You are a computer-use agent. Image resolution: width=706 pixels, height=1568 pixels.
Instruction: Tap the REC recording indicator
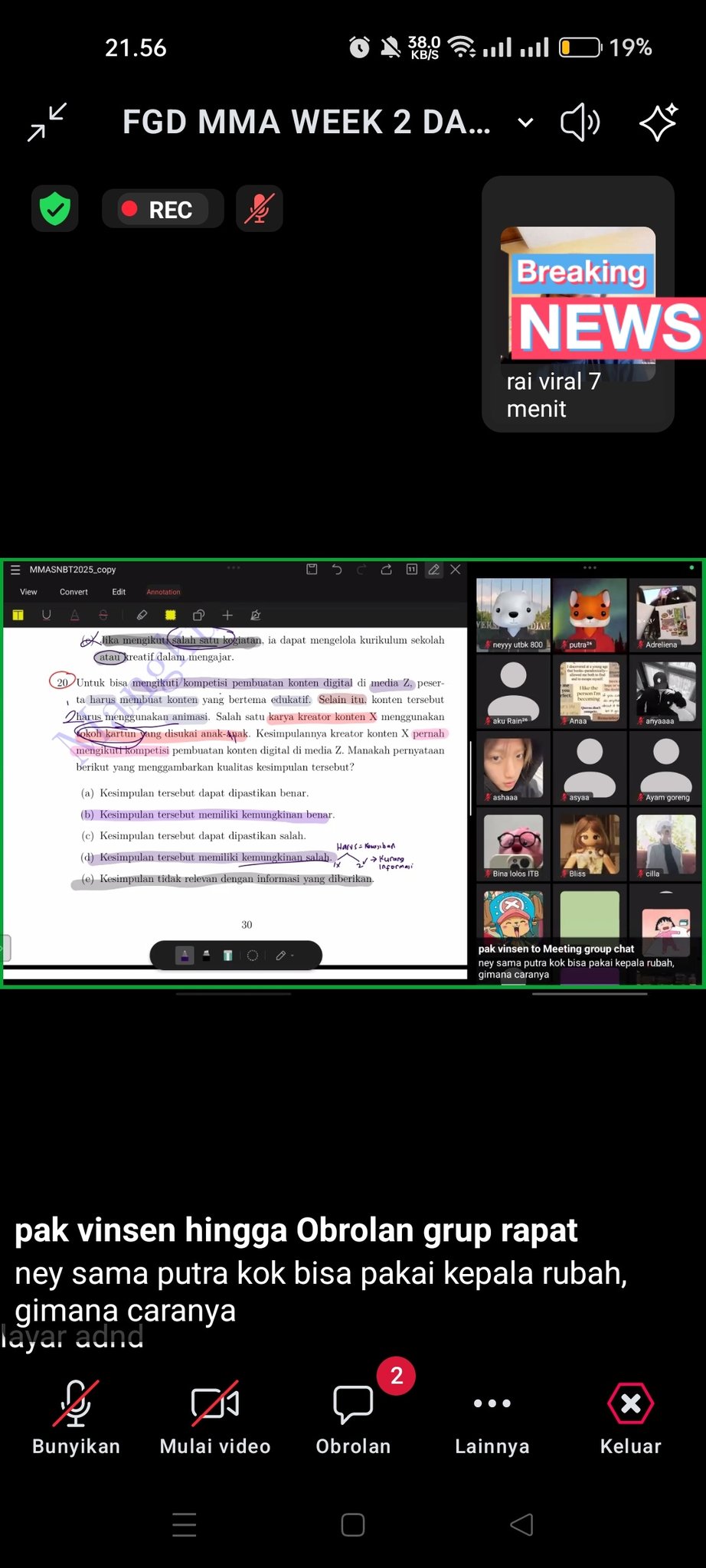click(x=162, y=209)
